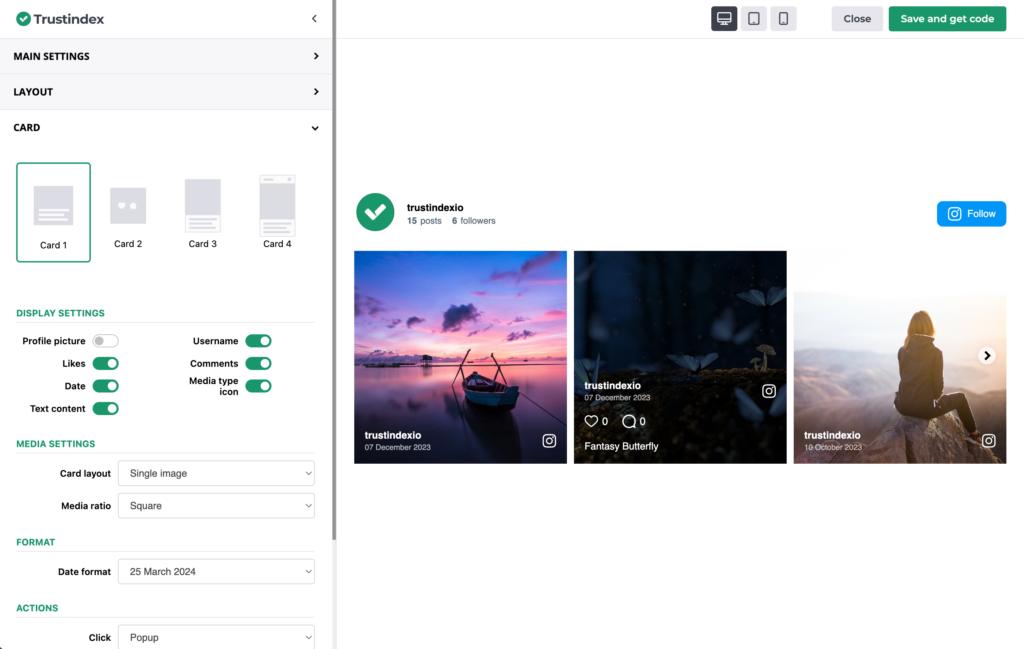Click the carousel next arrow
This screenshot has height=649, width=1024.
(x=986, y=355)
